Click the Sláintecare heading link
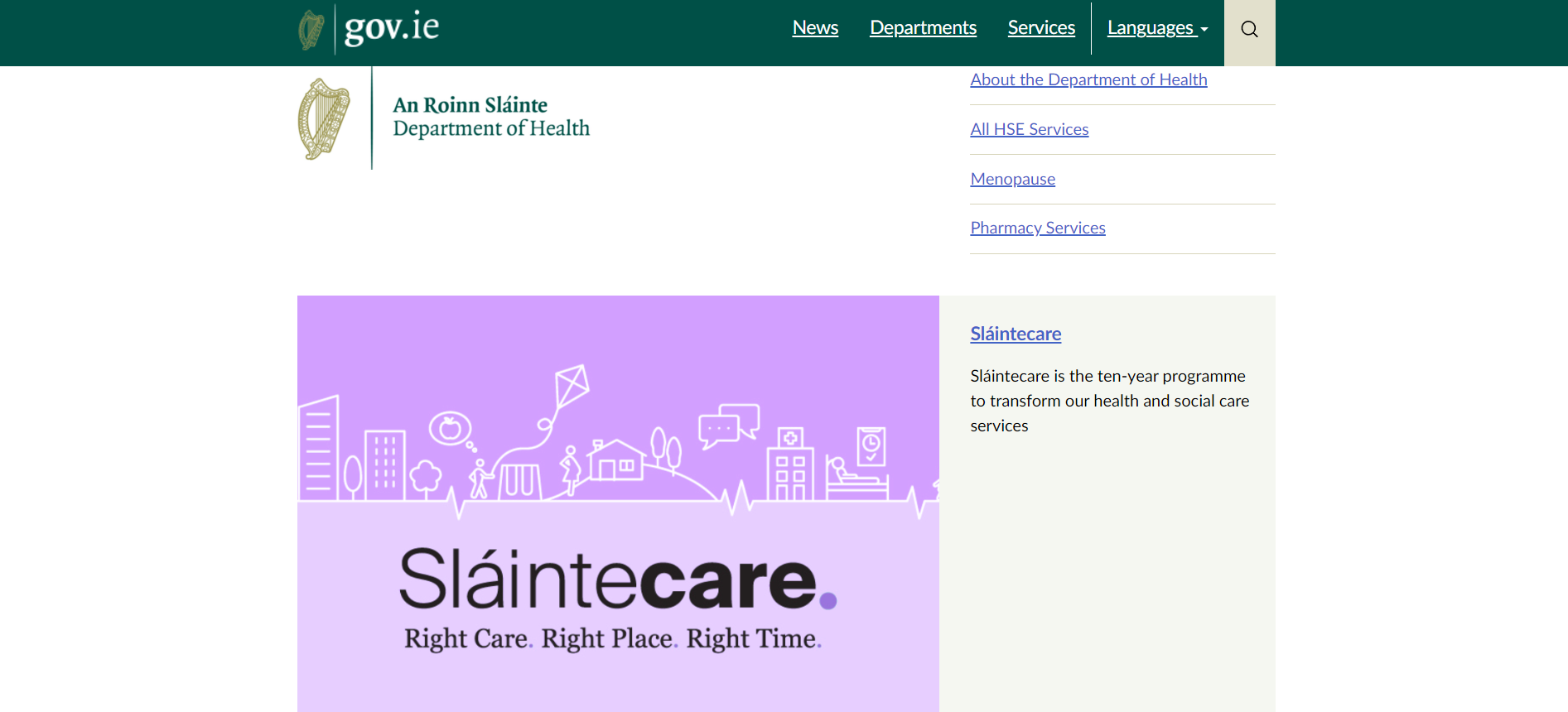The width and height of the screenshot is (1568, 712). point(1016,334)
